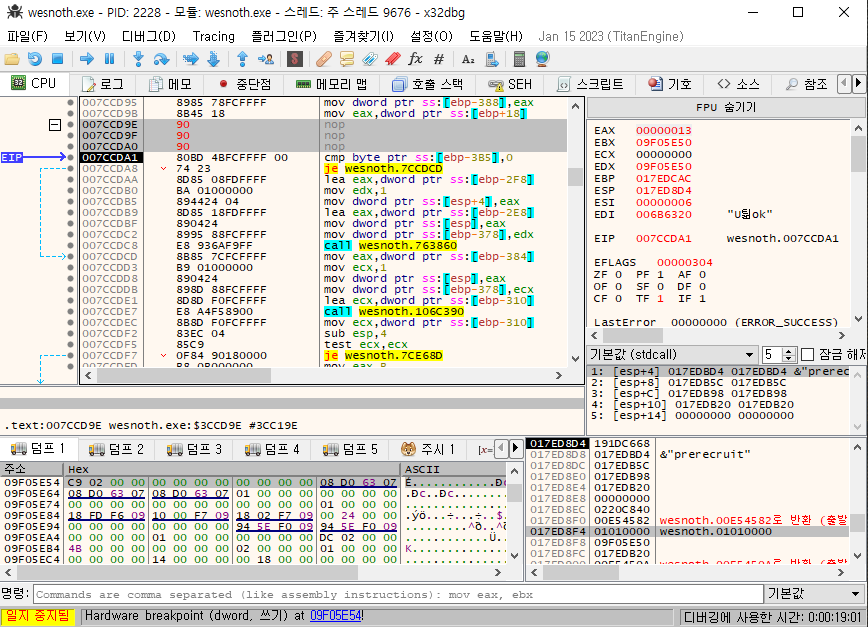Open the variables hash icon
Viewport: 868px width, 627px height.
click(438, 59)
